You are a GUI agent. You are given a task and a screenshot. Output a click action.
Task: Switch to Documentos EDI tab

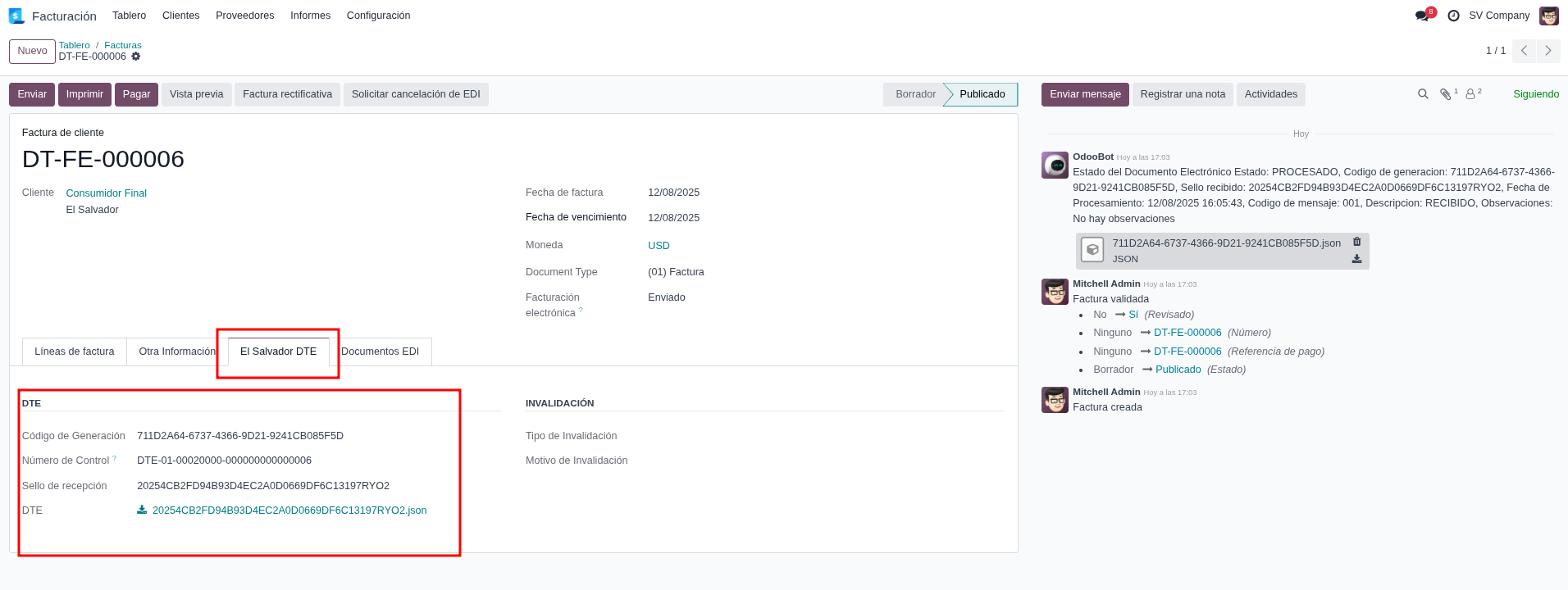(x=380, y=352)
